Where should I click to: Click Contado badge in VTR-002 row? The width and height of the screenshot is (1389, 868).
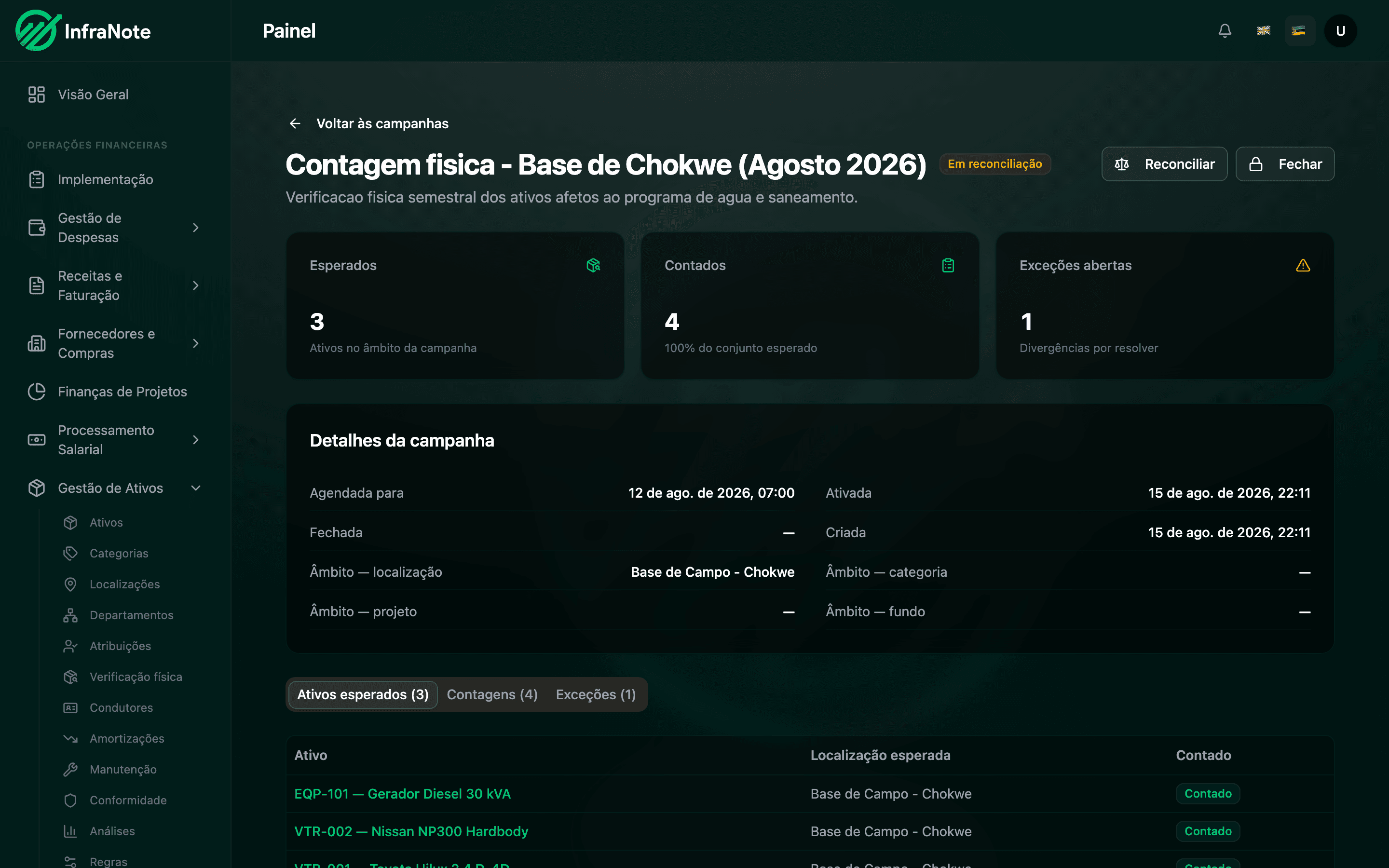1208,831
